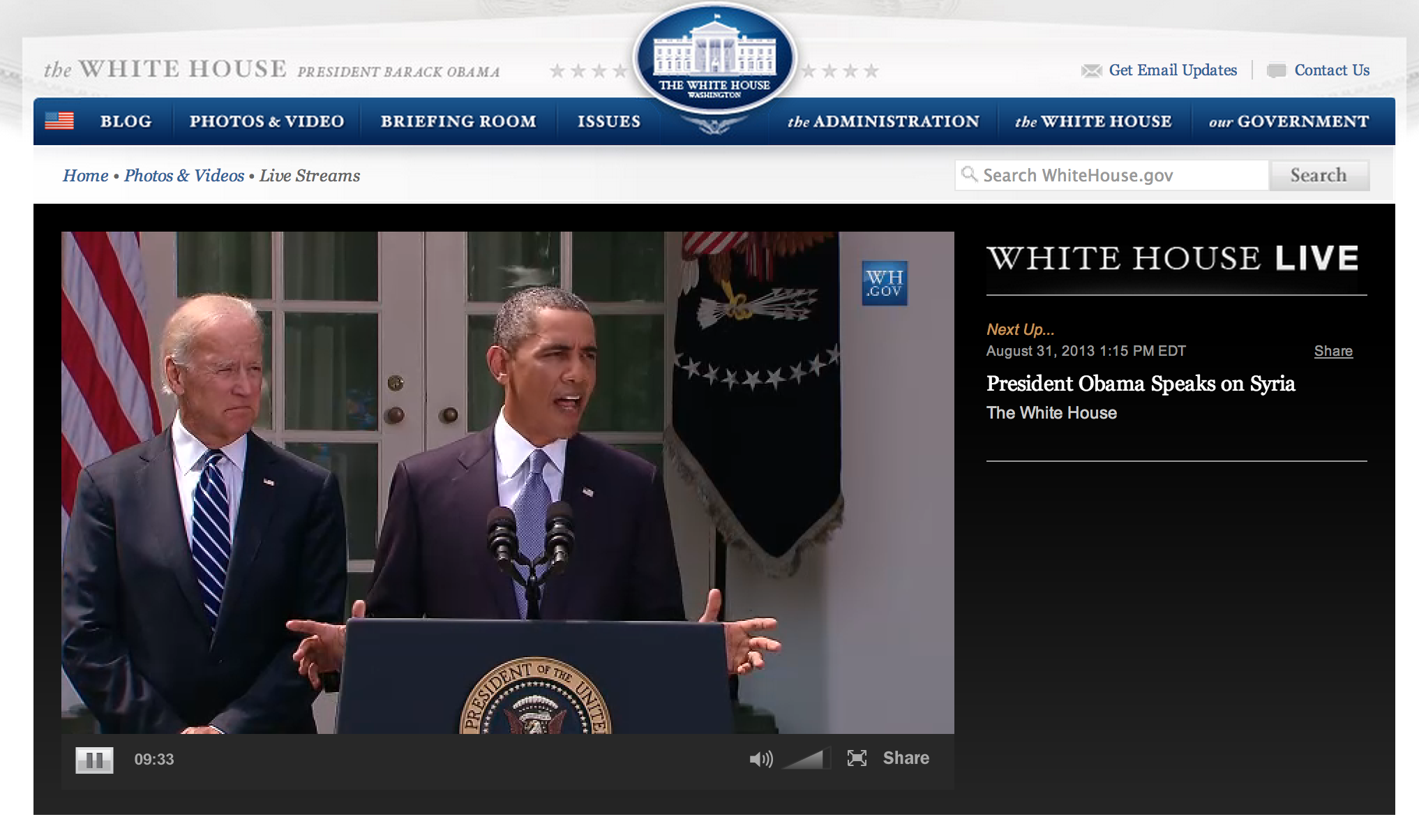Adjust the video volume slider

806,758
